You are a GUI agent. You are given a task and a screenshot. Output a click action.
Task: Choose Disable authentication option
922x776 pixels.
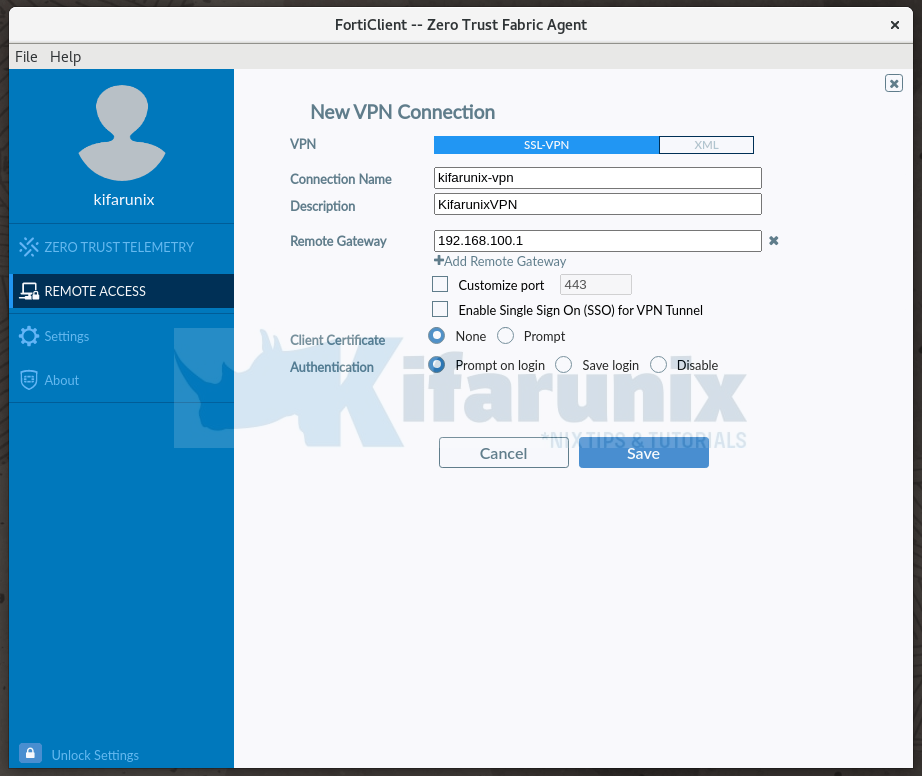click(x=659, y=364)
